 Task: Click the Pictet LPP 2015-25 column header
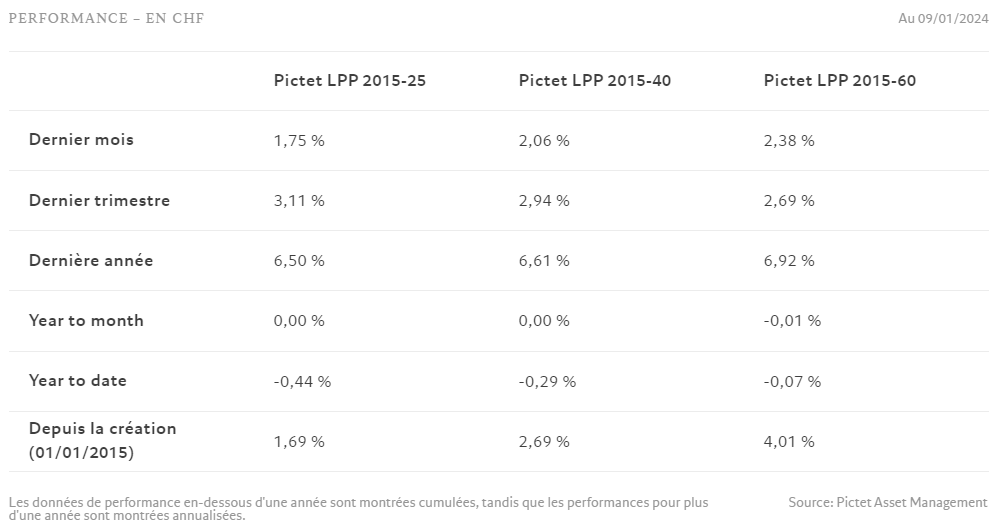point(349,81)
